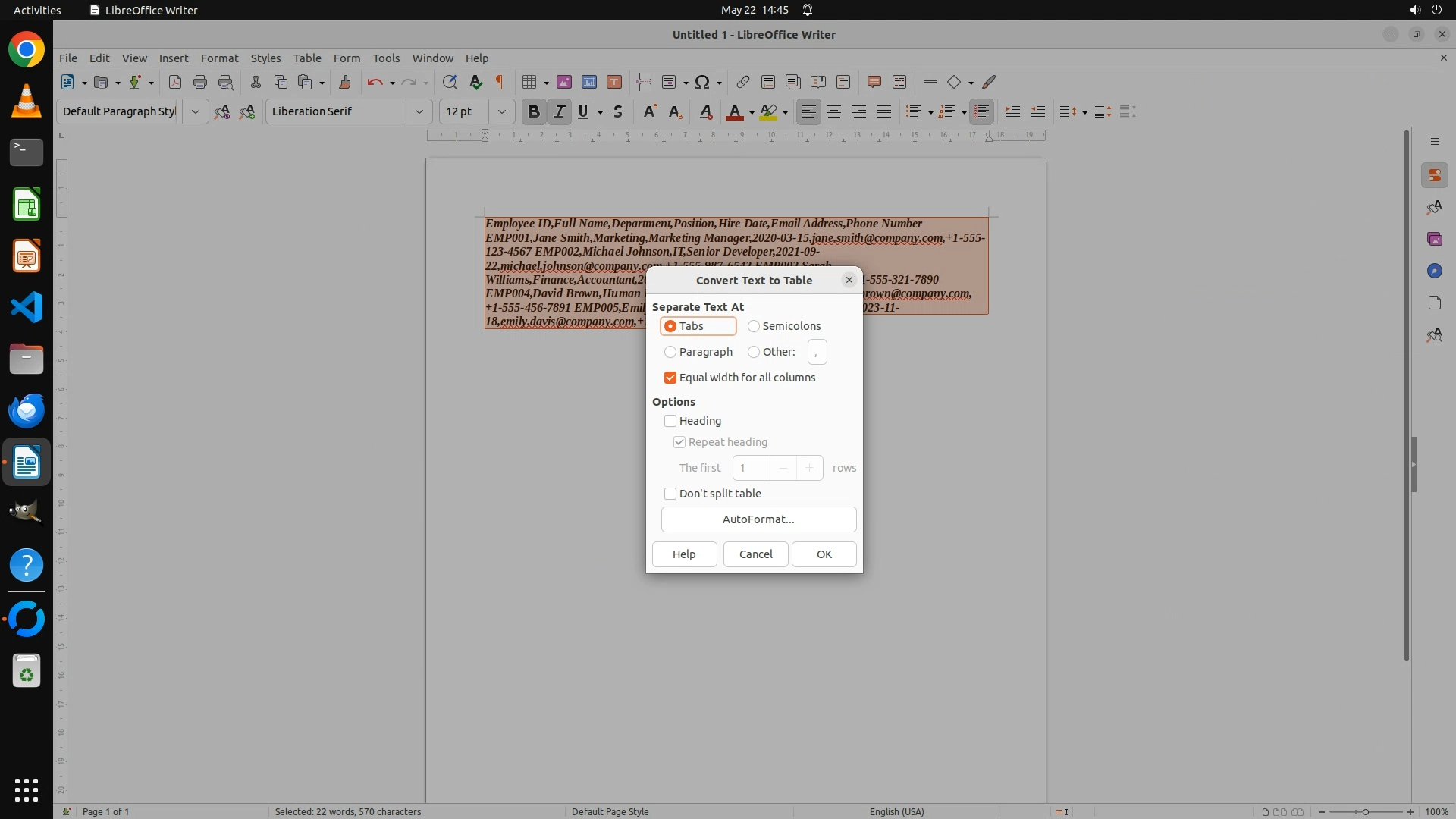The width and height of the screenshot is (1456, 819).
Task: Toggle Formatting Marks pilcrow icon
Action: pyautogui.click(x=500, y=82)
